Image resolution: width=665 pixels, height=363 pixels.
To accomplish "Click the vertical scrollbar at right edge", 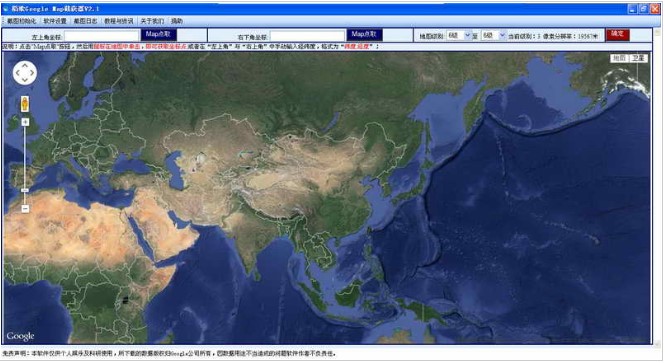I will click(657, 187).
